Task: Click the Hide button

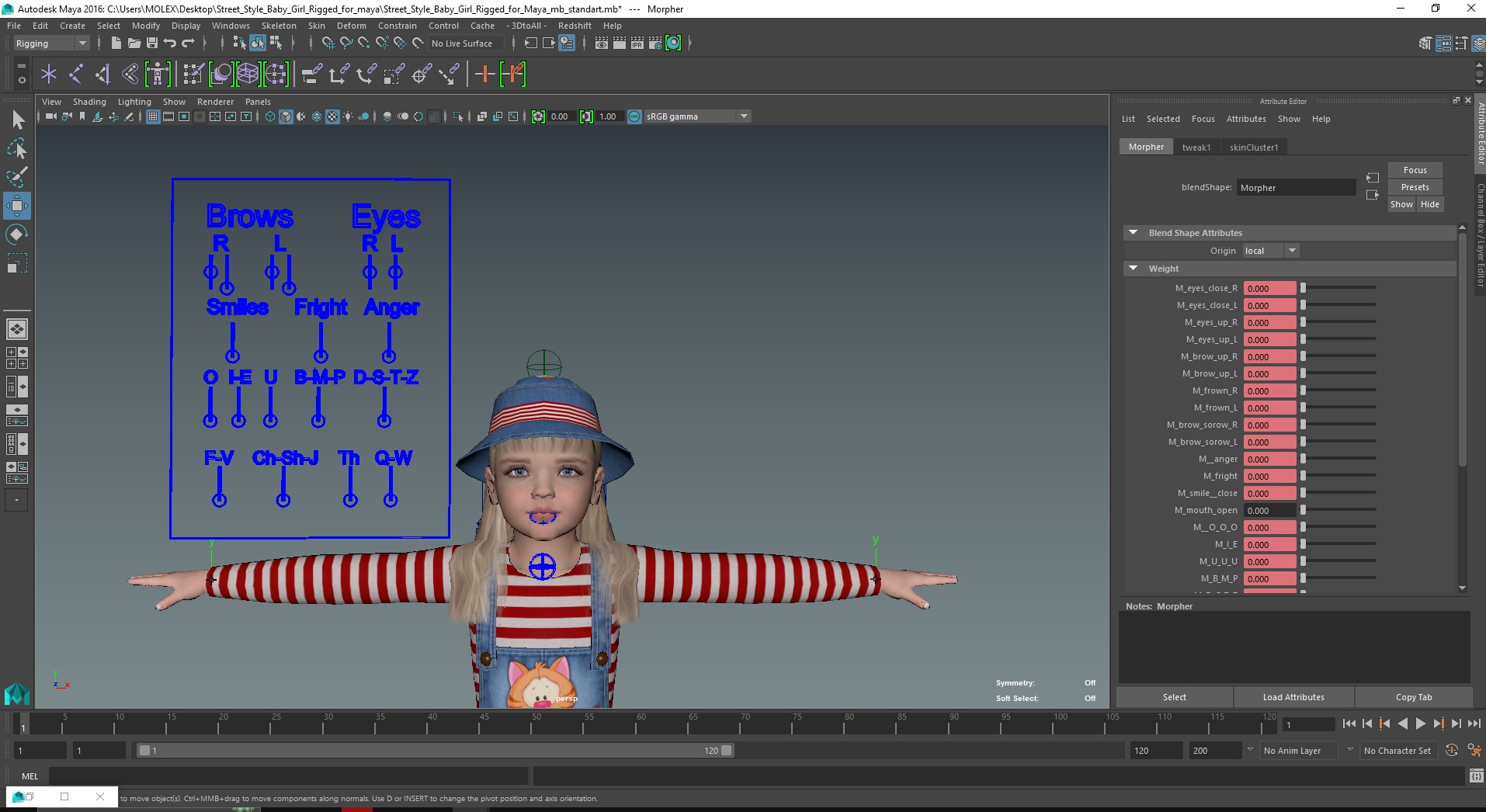Action: pyautogui.click(x=1429, y=204)
